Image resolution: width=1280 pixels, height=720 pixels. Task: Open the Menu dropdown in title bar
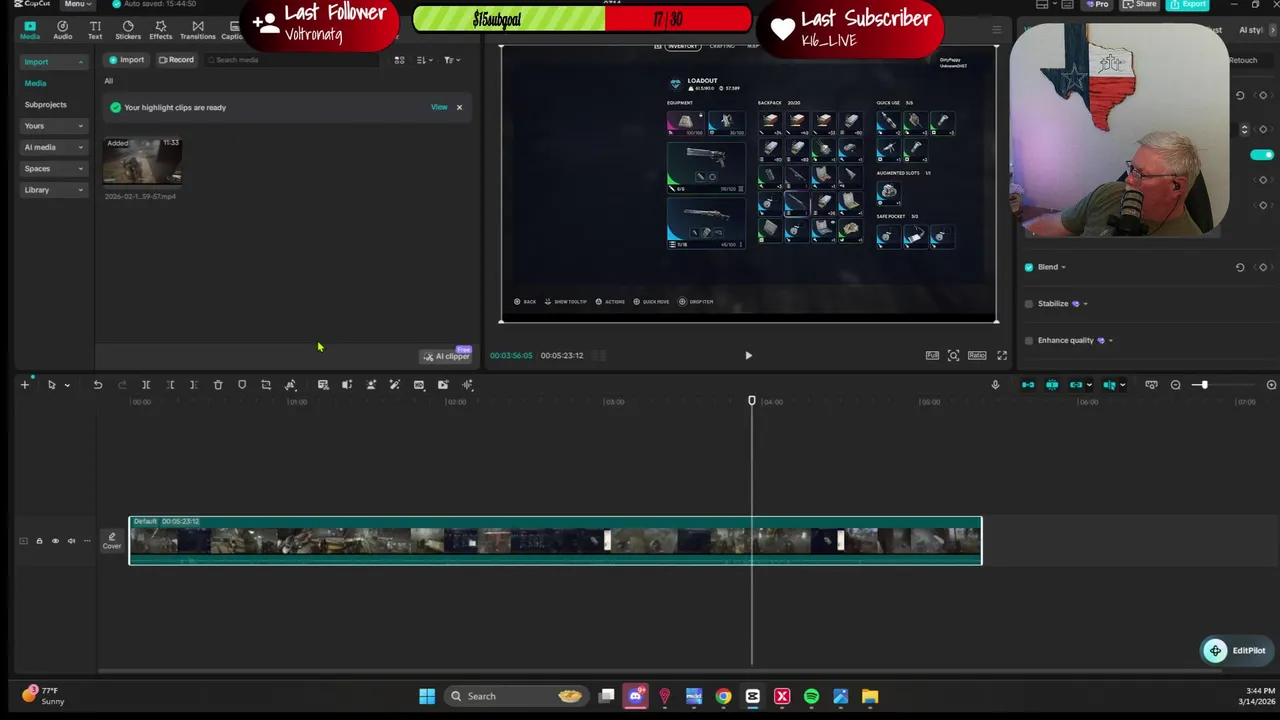[x=77, y=4]
